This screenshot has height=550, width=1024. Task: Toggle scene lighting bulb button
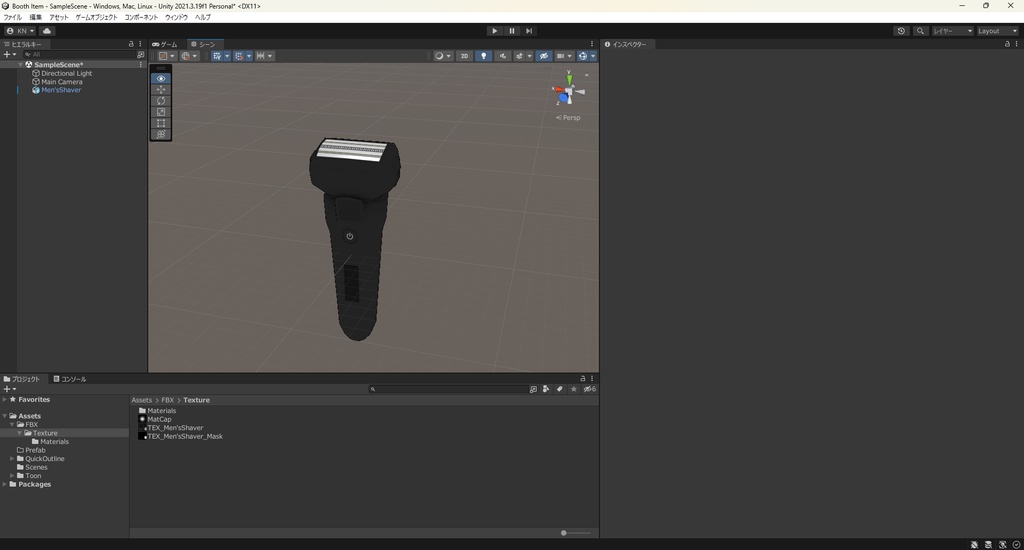tap(483, 56)
